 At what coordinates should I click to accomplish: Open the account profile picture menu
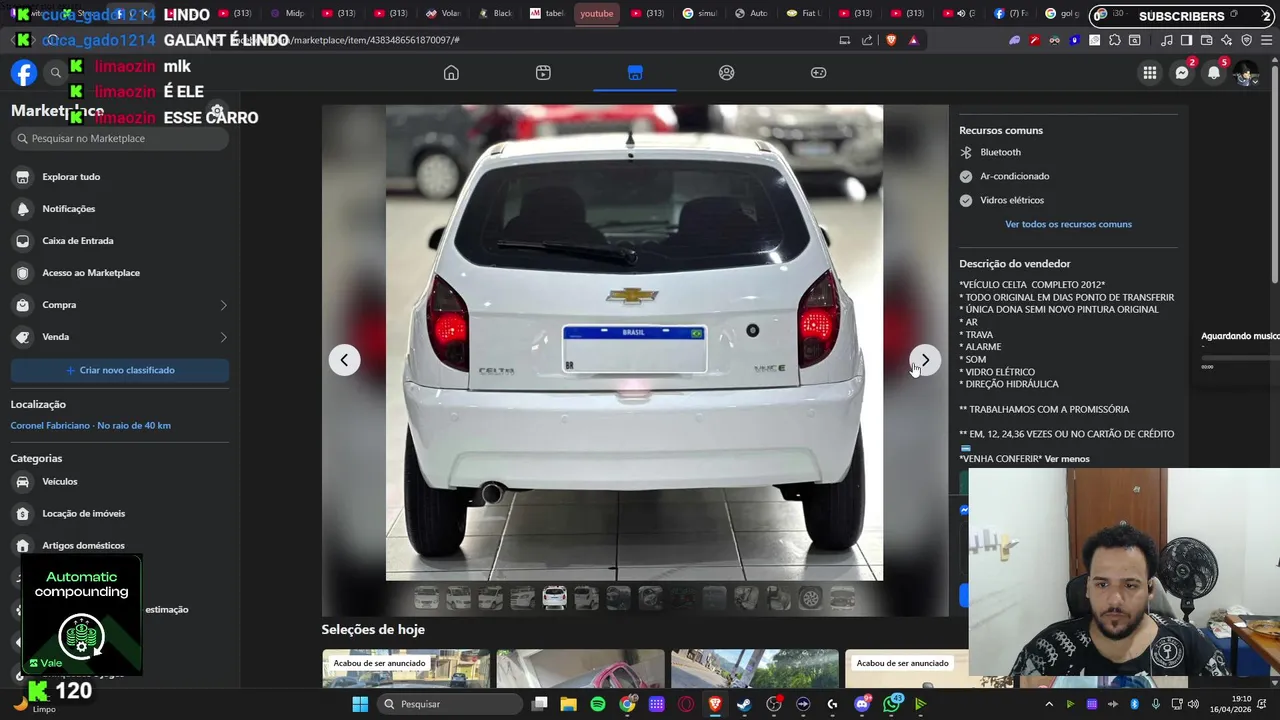coord(1246,73)
